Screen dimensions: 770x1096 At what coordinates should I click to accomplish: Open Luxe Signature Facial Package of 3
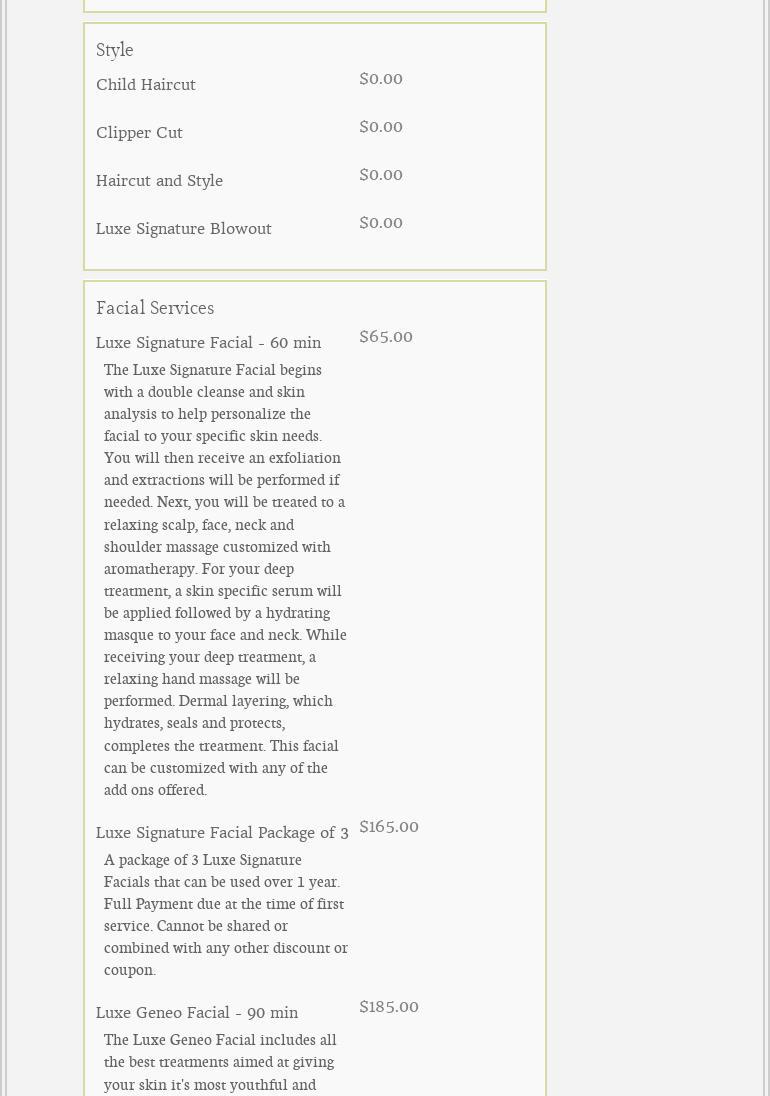click(222, 833)
